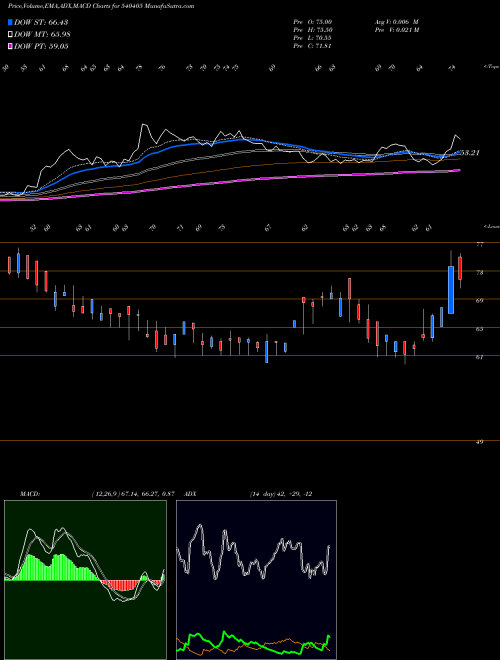Select the 'DOW PT: 59.05' legend text

coord(41,46)
